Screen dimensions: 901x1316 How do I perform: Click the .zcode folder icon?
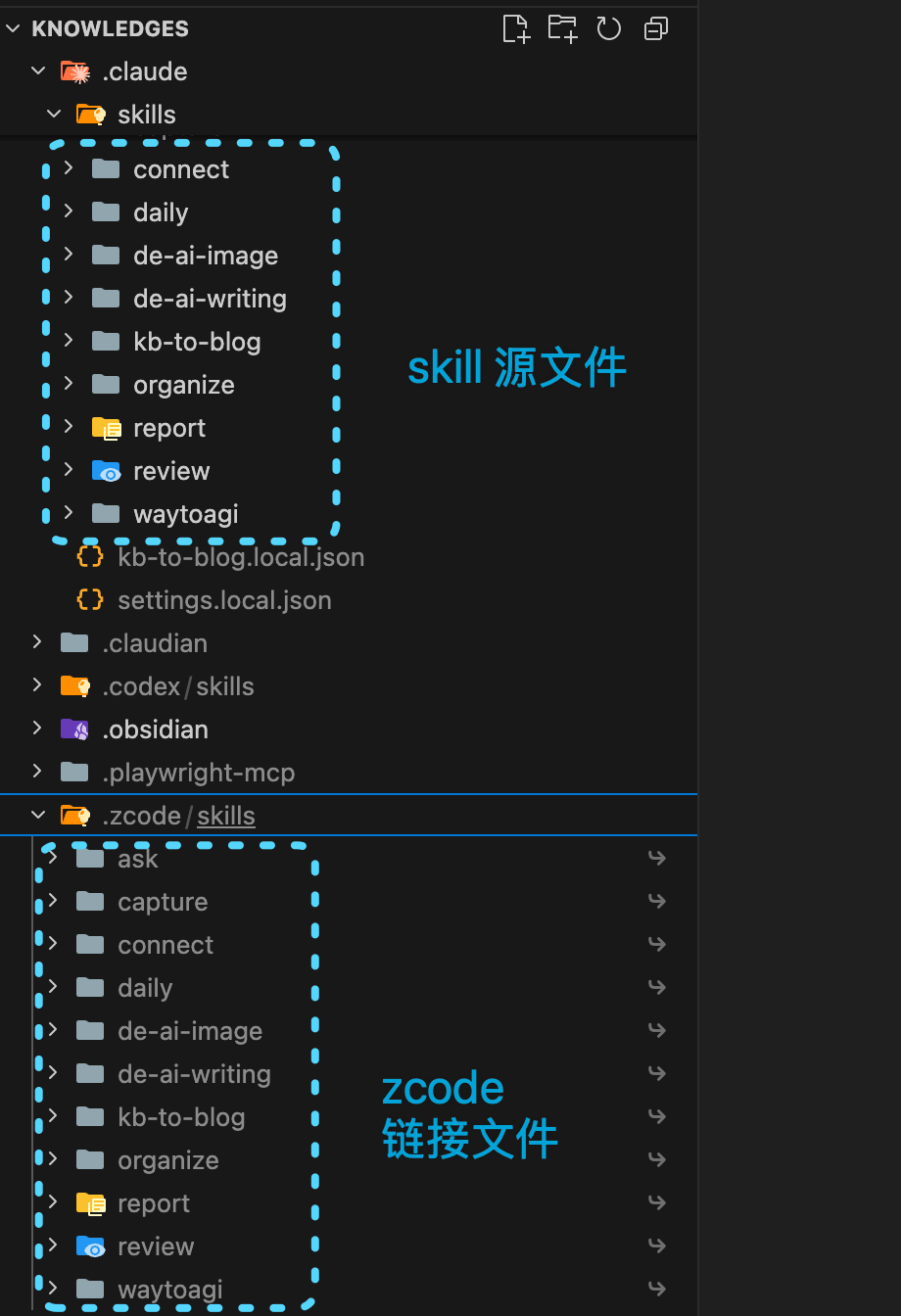click(x=74, y=815)
